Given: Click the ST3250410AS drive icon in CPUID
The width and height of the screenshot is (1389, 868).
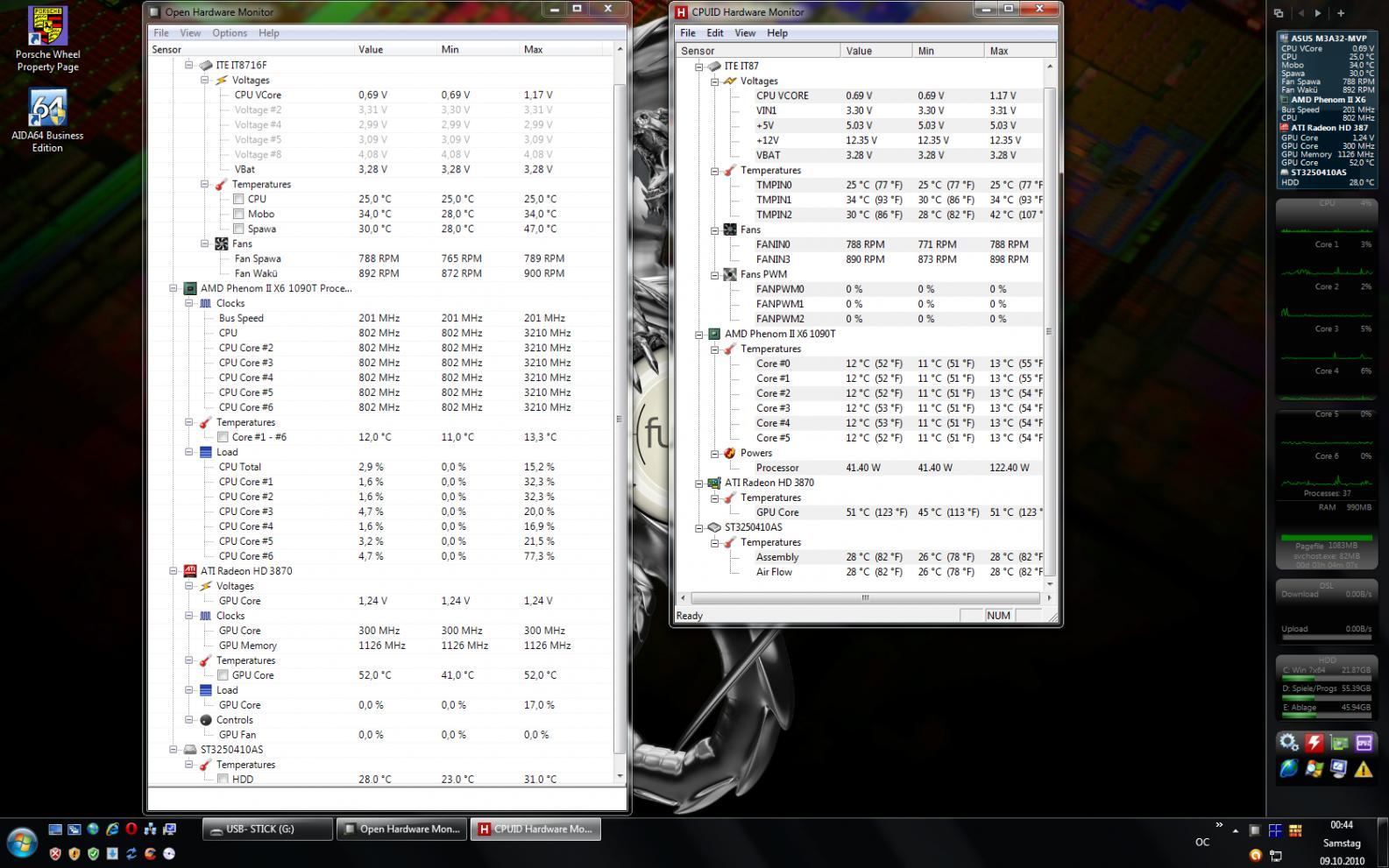Looking at the screenshot, I should (x=713, y=527).
